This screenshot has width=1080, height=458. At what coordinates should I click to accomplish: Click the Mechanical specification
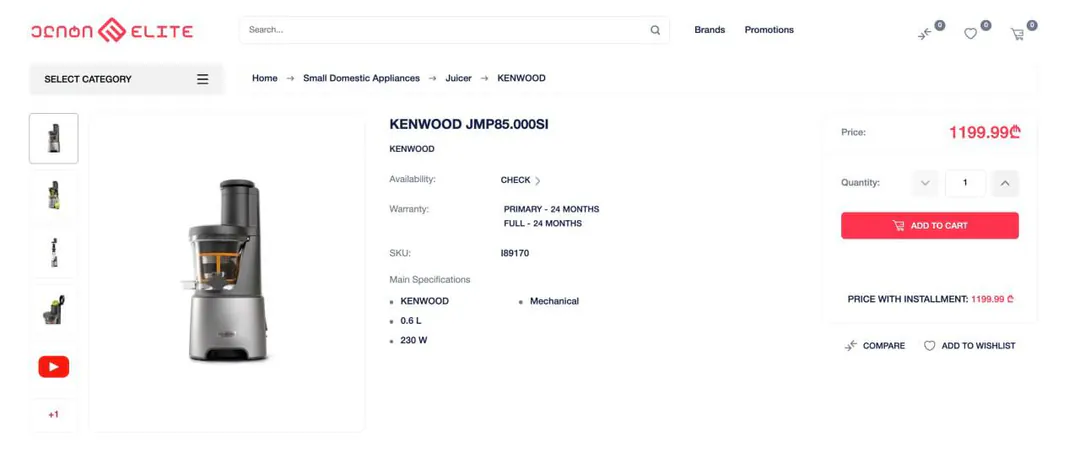coord(554,302)
